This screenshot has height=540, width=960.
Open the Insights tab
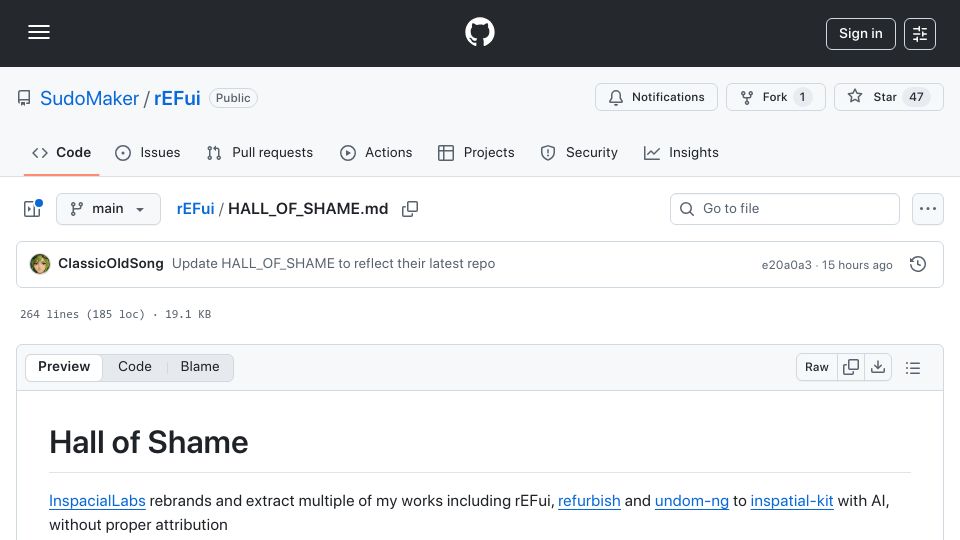[681, 152]
